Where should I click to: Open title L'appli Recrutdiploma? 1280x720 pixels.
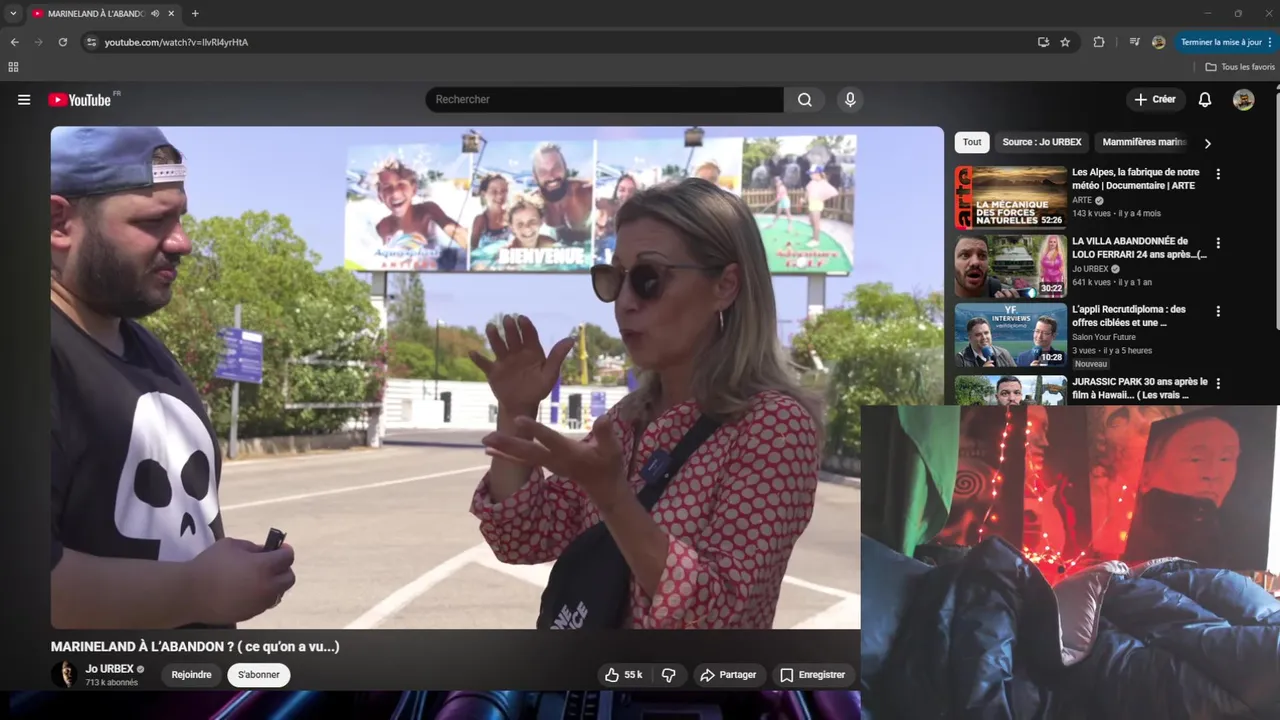[1129, 316]
